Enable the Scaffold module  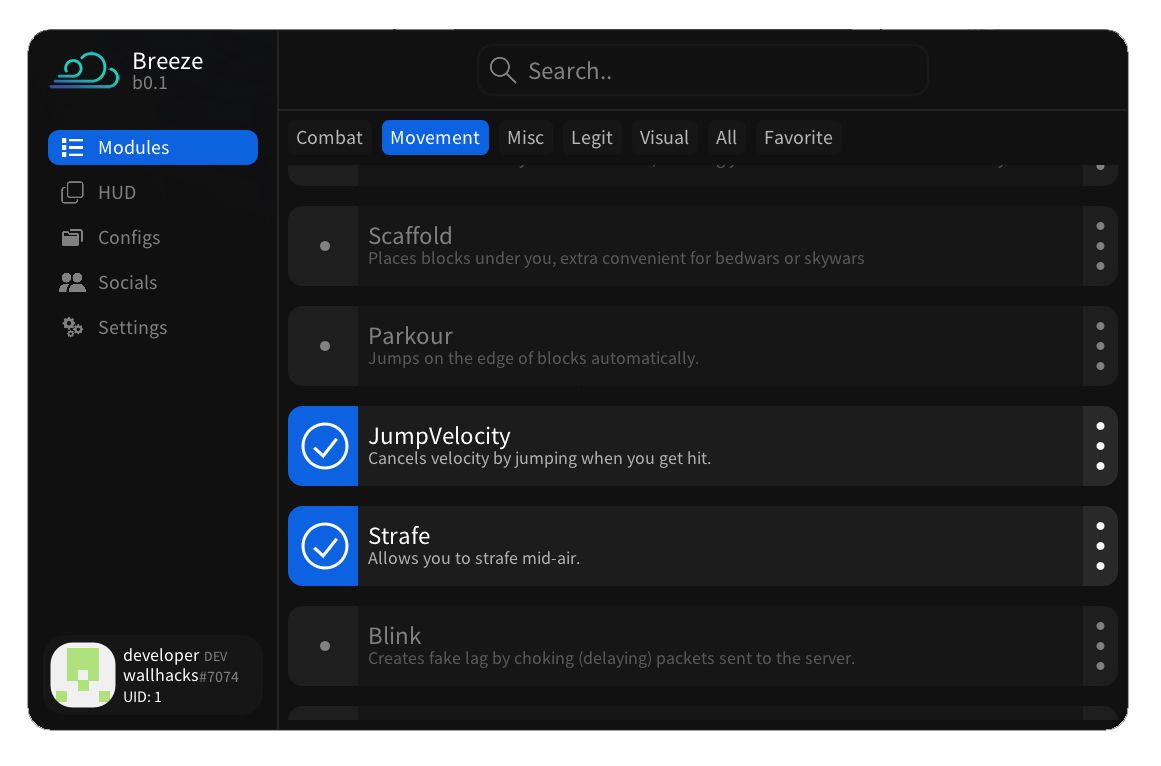coord(323,246)
